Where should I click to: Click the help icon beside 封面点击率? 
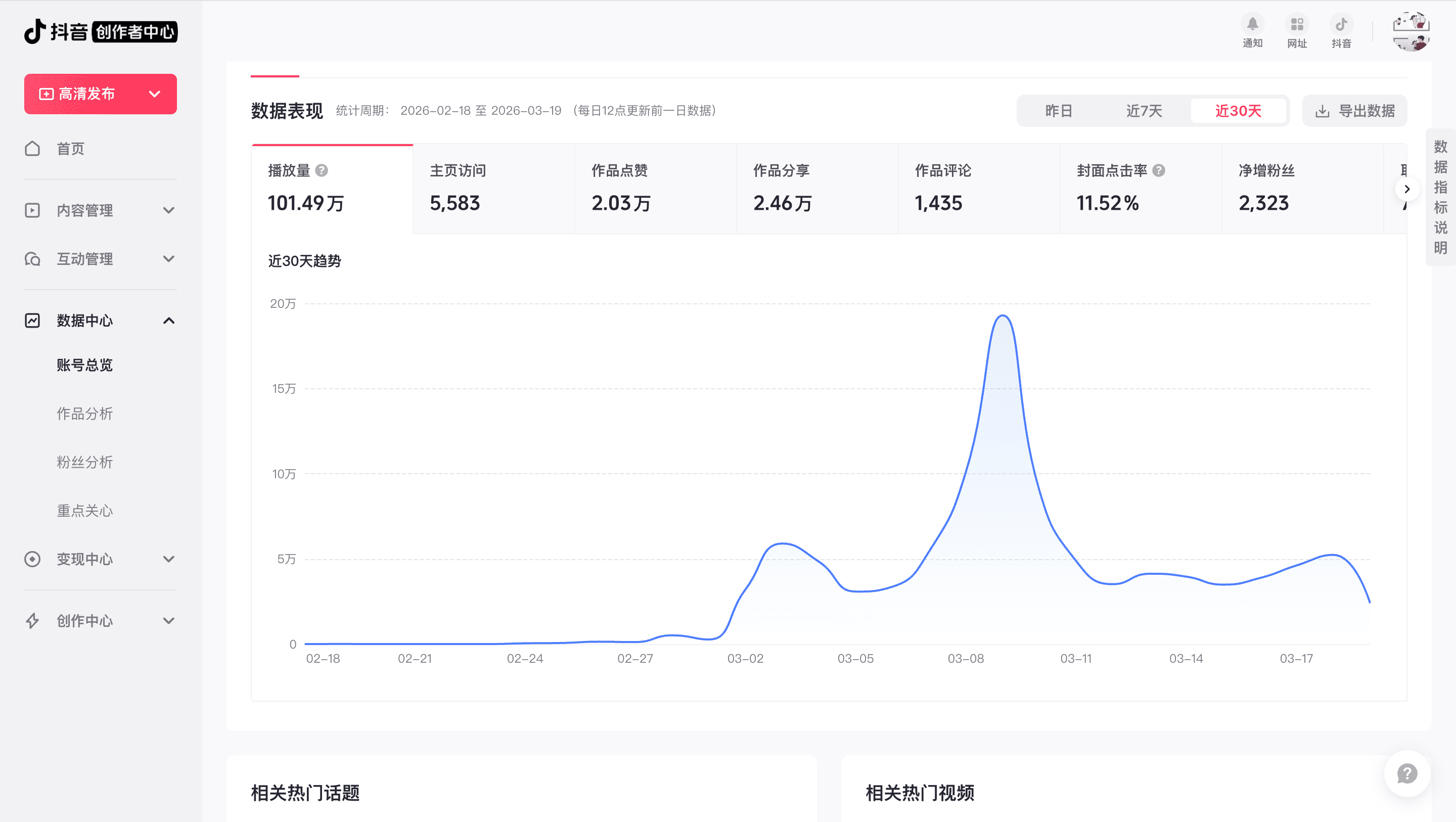tap(1158, 171)
